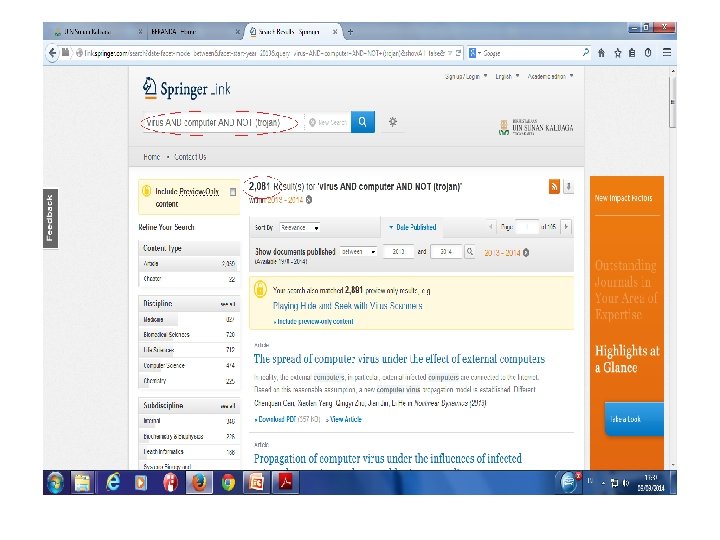Open the Firefox hamburger menu
The image size is (720, 540).
(667, 53)
